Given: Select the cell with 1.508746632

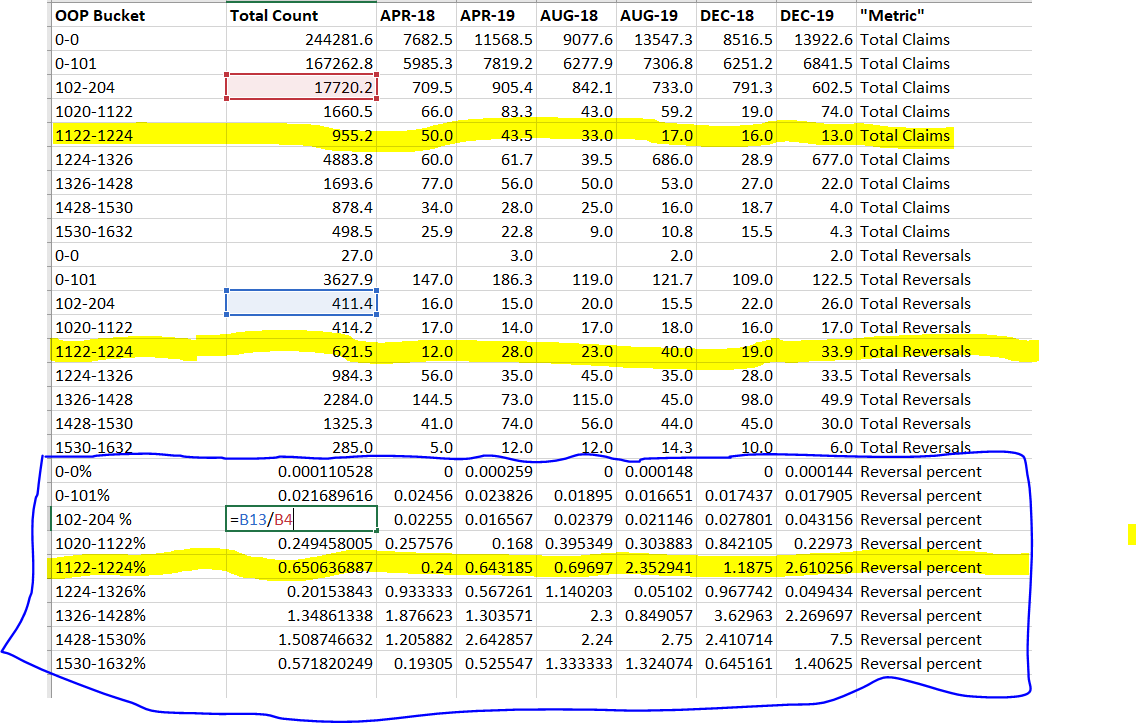Looking at the screenshot, I should click(x=301, y=639).
